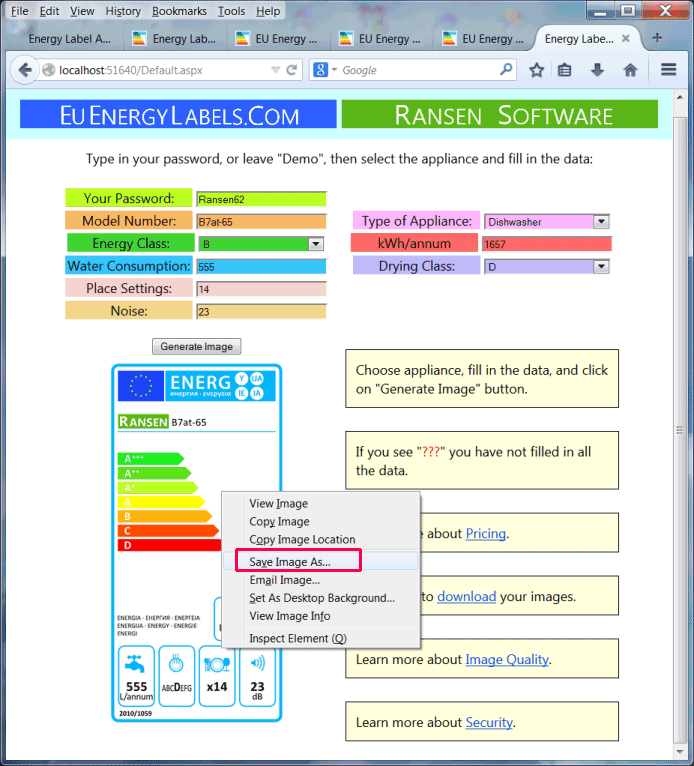The width and height of the screenshot is (694, 766).
Task: Choose Inspect Element (Q) entry
Action: coord(298,638)
